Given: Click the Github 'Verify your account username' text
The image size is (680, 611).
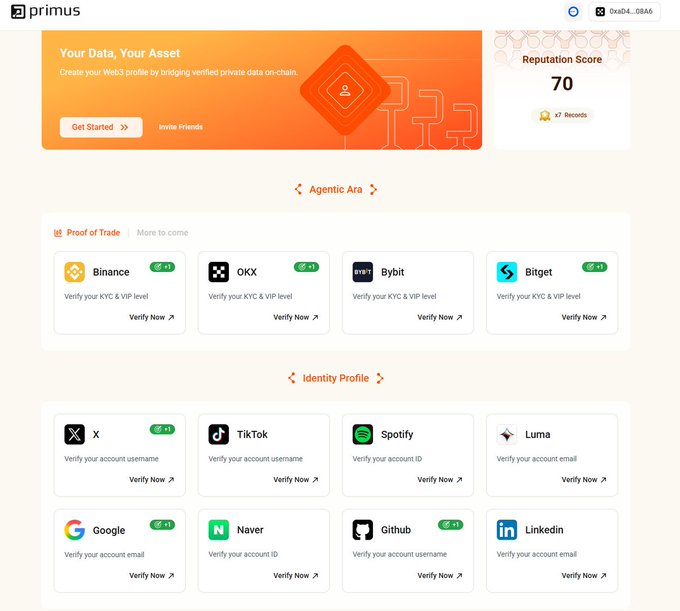Looking at the screenshot, I should pyautogui.click(x=399, y=554).
